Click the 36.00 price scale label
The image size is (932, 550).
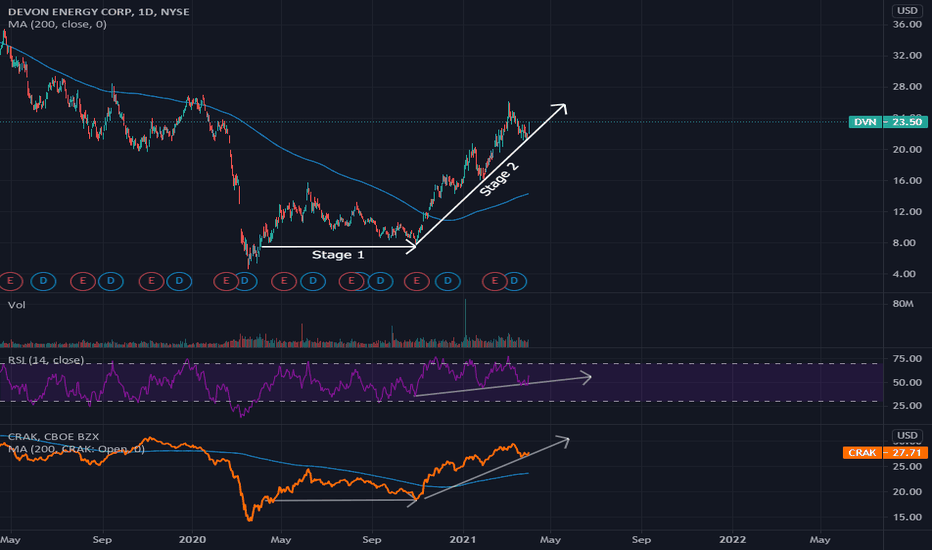pos(907,24)
